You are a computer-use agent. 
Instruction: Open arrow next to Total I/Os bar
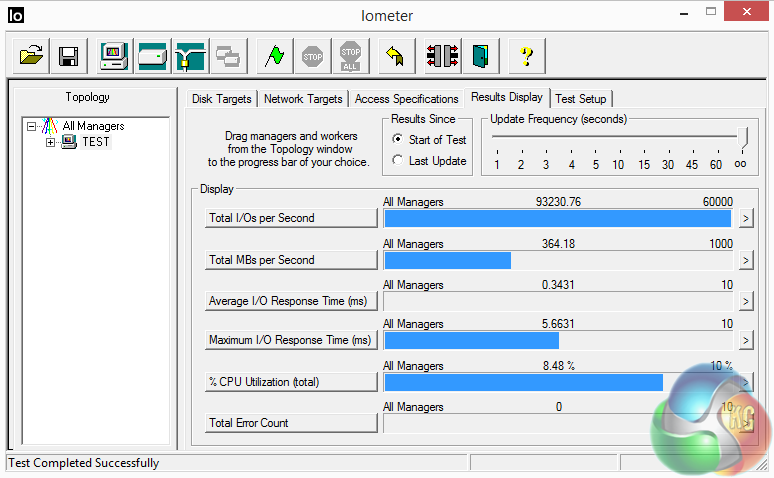pos(746,219)
